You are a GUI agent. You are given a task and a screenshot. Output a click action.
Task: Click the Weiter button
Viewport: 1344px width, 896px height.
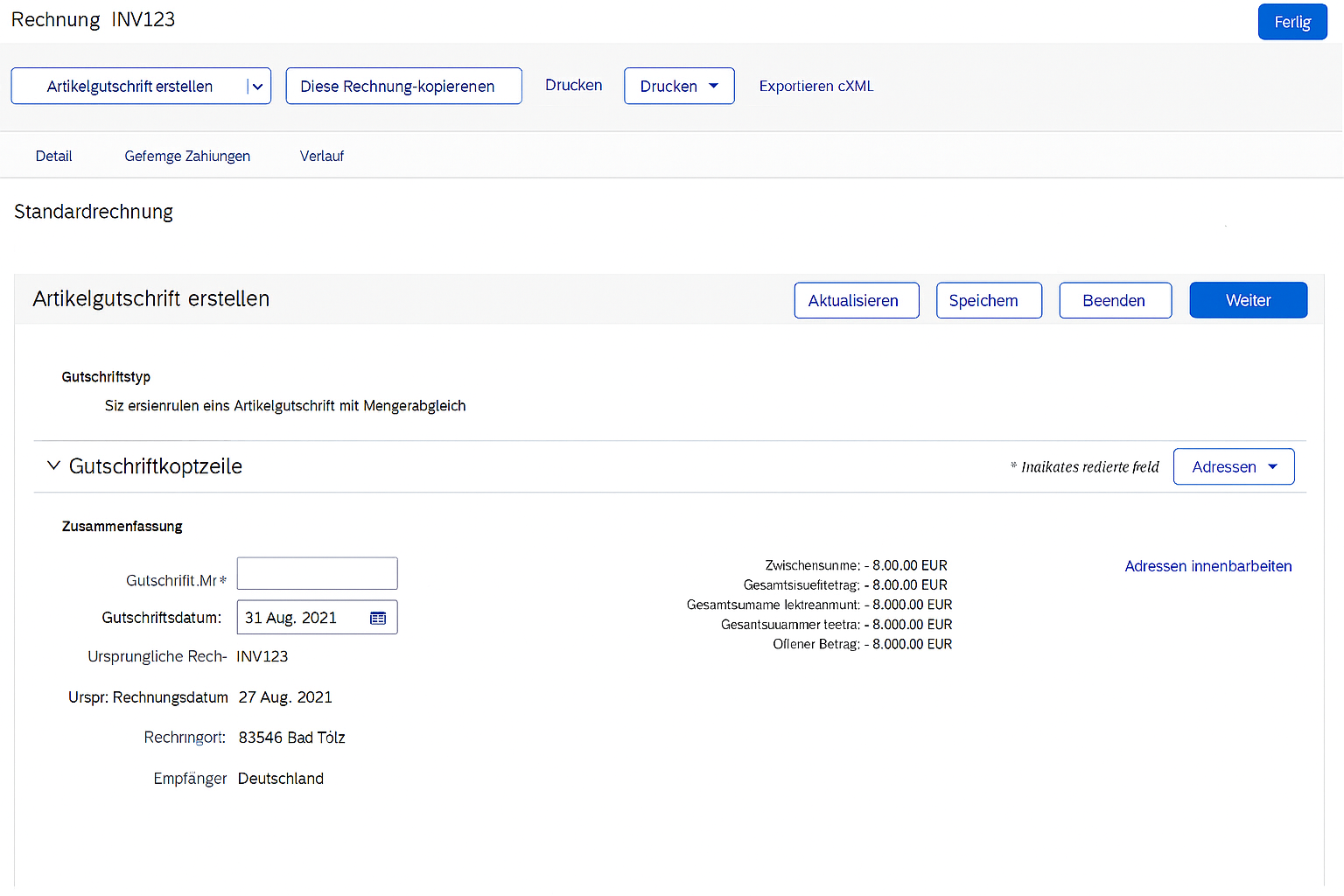1248,300
